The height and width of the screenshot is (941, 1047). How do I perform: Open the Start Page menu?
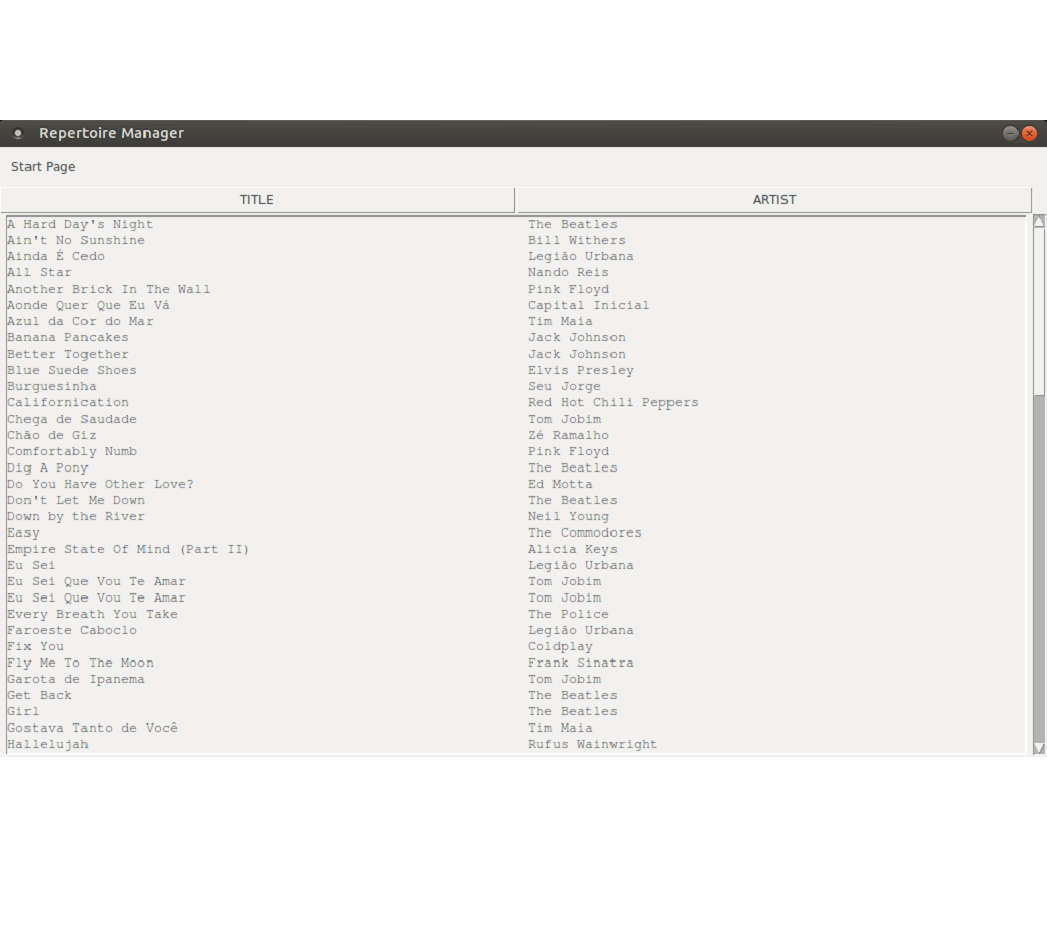coord(43,166)
